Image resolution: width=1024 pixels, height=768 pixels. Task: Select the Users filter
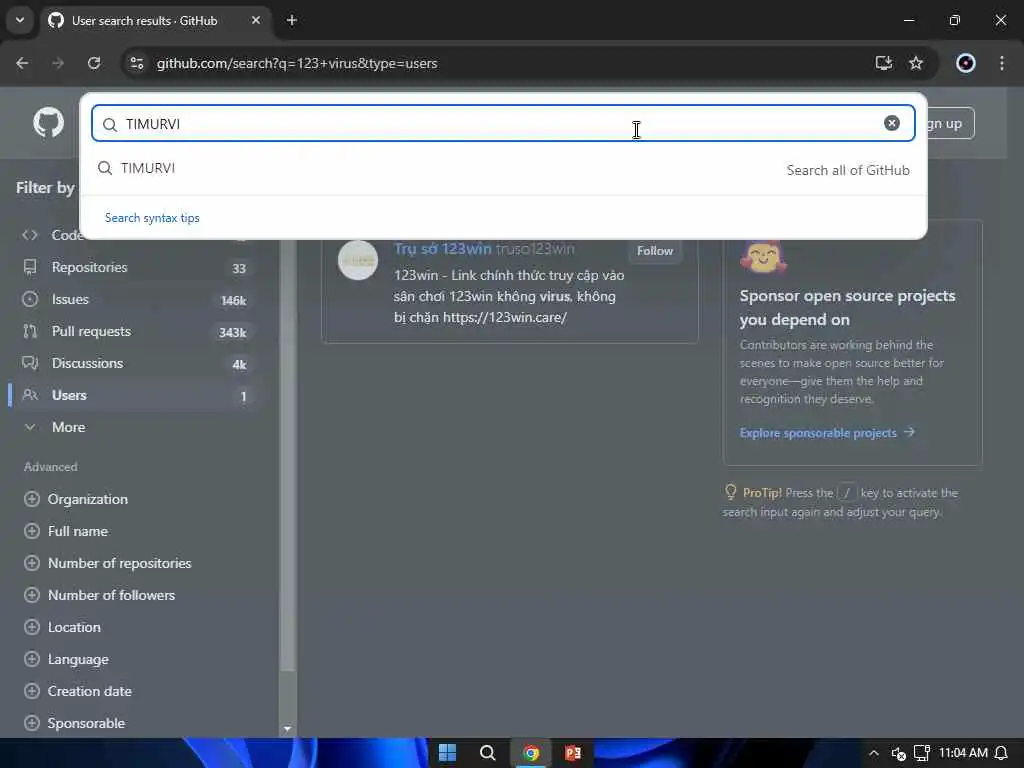(x=135, y=395)
